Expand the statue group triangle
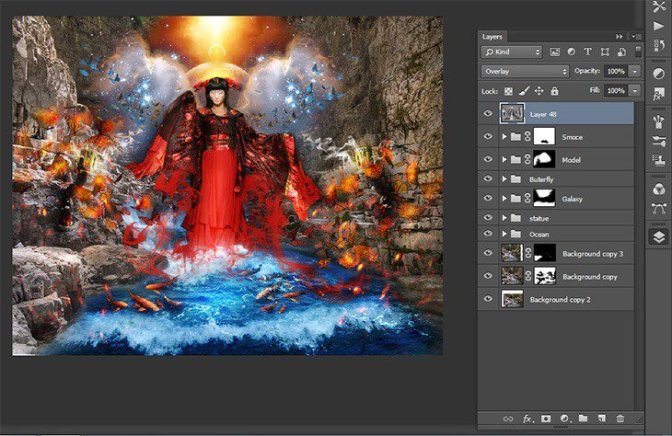672x436 pixels. (x=504, y=218)
